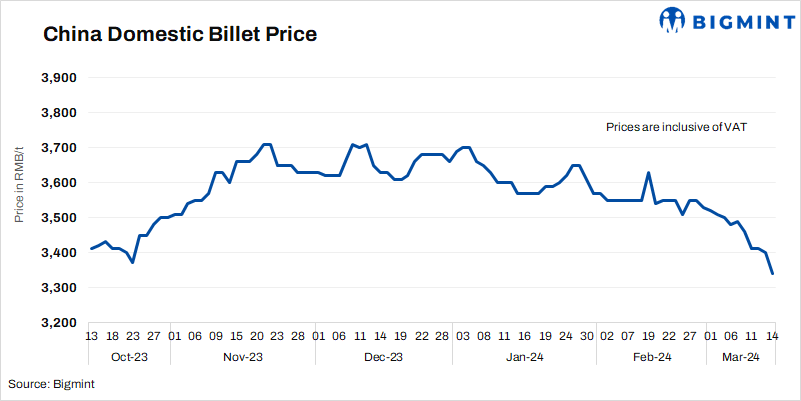Select the China Domestic Billet Price title
Viewport: 801px width, 401px height.
180,35
